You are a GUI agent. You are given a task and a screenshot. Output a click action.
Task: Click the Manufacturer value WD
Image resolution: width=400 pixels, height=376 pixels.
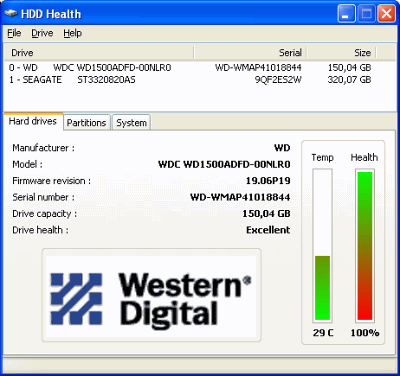coord(282,148)
